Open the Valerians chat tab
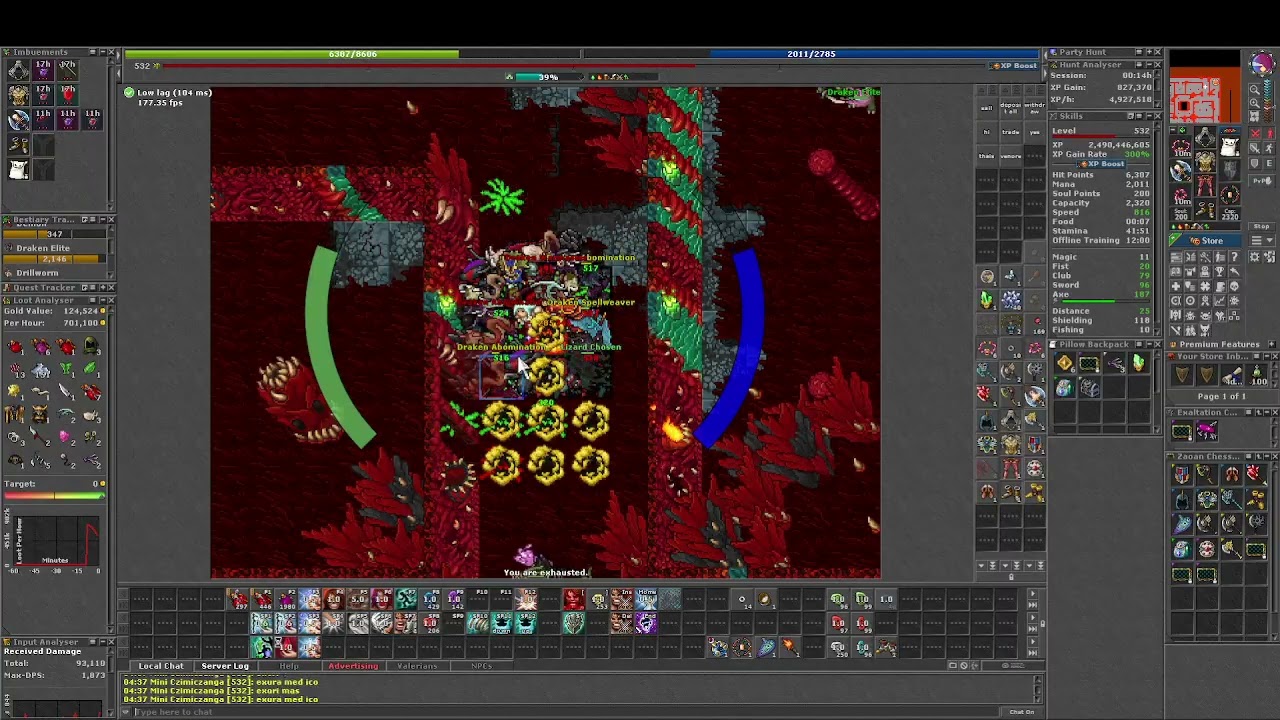This screenshot has width=1280, height=720. pos(417,666)
